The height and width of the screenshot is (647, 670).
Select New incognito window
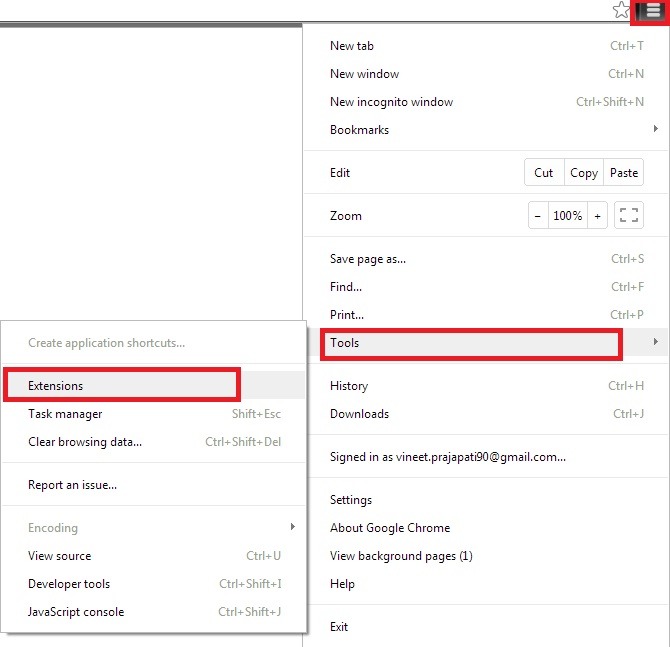tap(391, 102)
